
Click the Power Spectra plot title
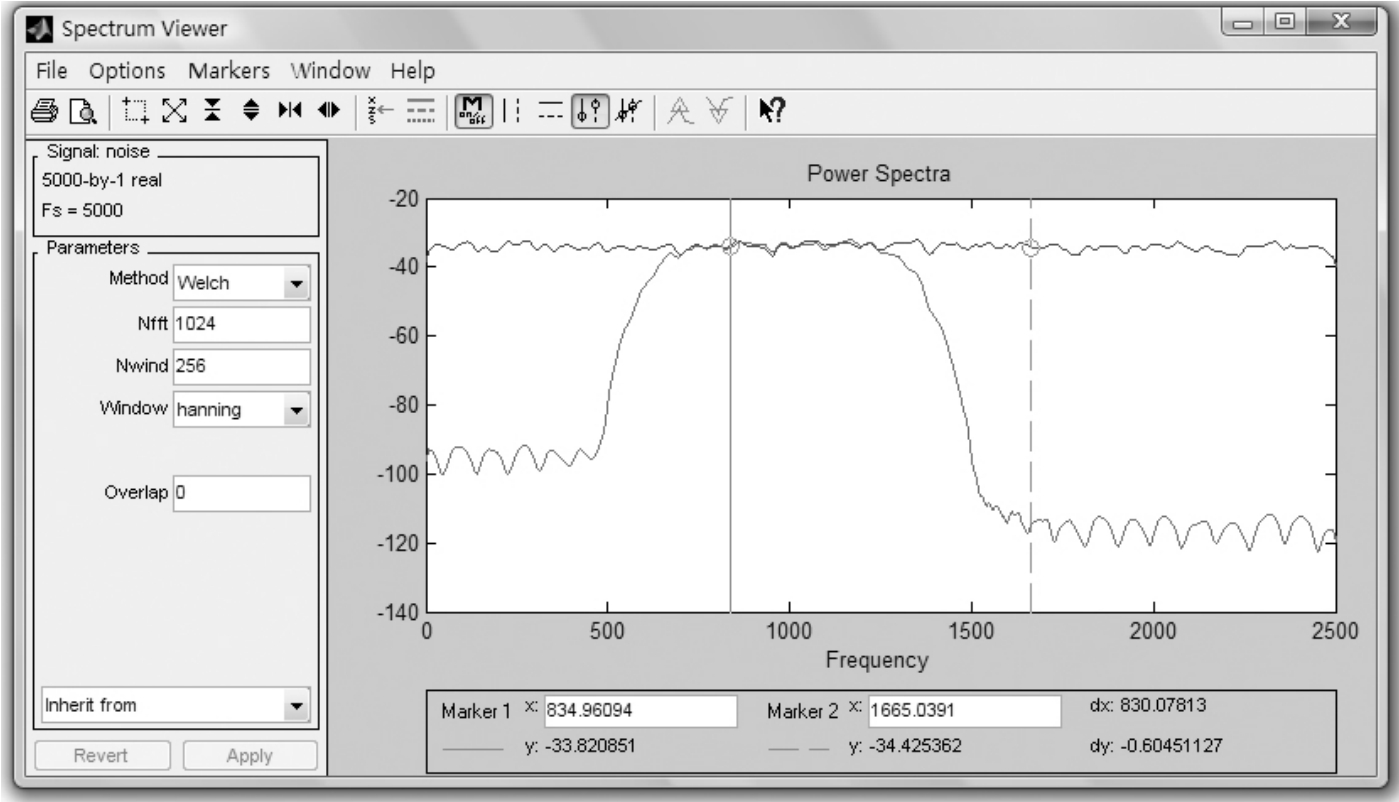coord(879,175)
